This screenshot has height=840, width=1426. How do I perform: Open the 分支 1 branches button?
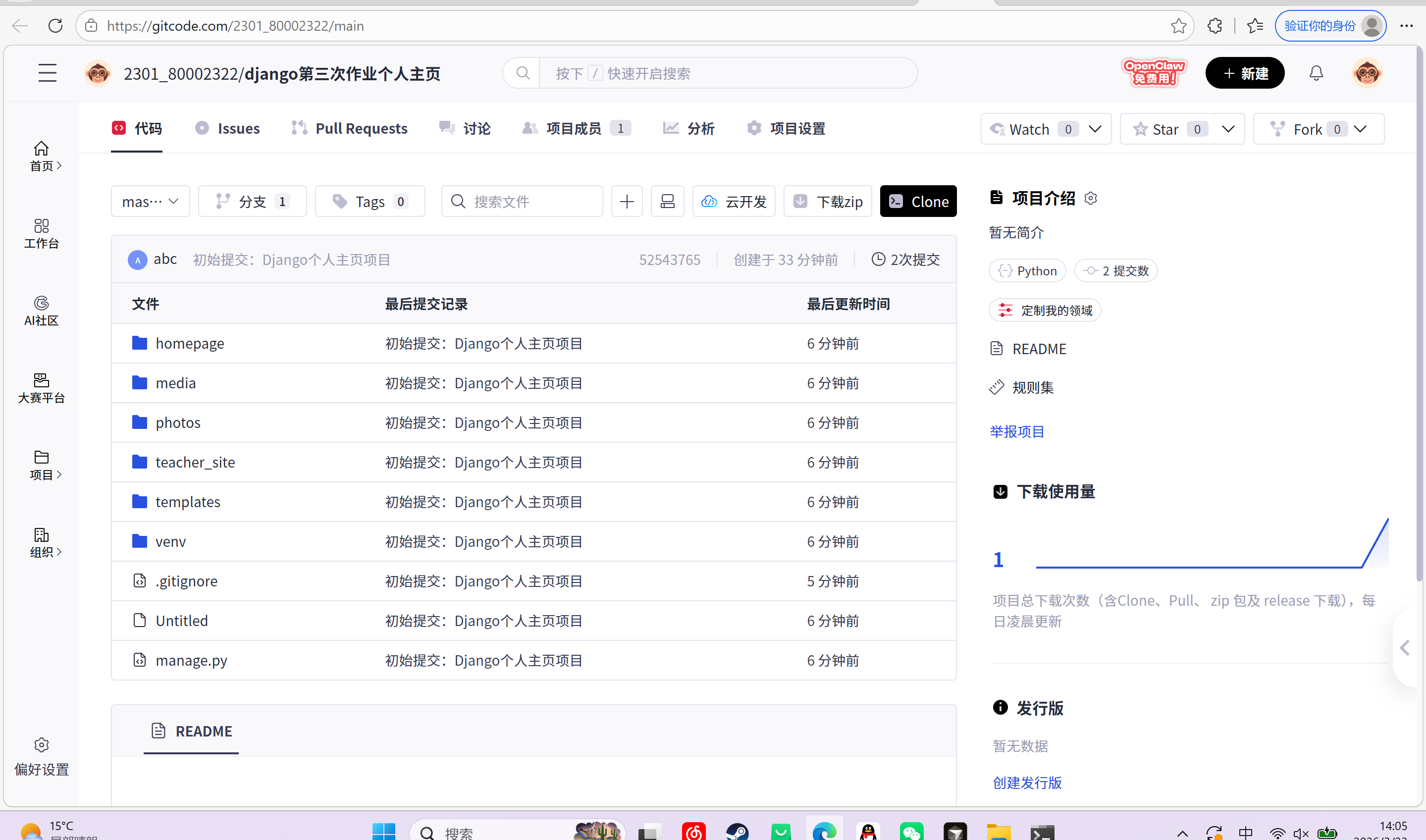pyautogui.click(x=253, y=202)
